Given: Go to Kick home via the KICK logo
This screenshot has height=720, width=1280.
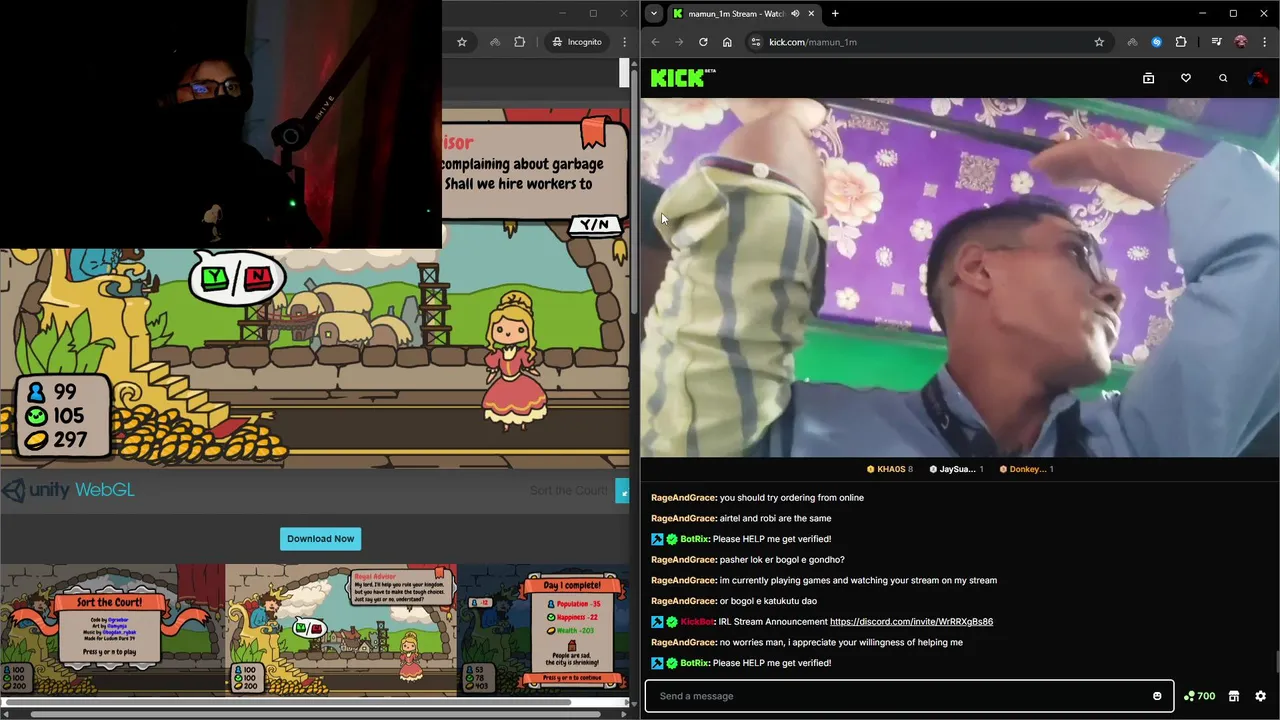Looking at the screenshot, I should [683, 78].
